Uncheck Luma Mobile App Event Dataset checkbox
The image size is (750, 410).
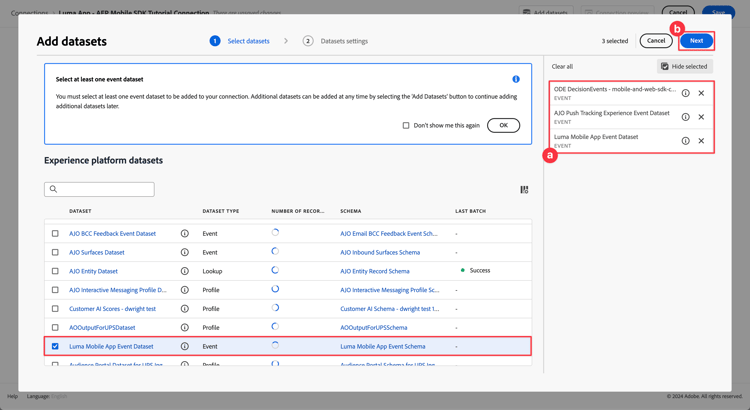[55, 346]
